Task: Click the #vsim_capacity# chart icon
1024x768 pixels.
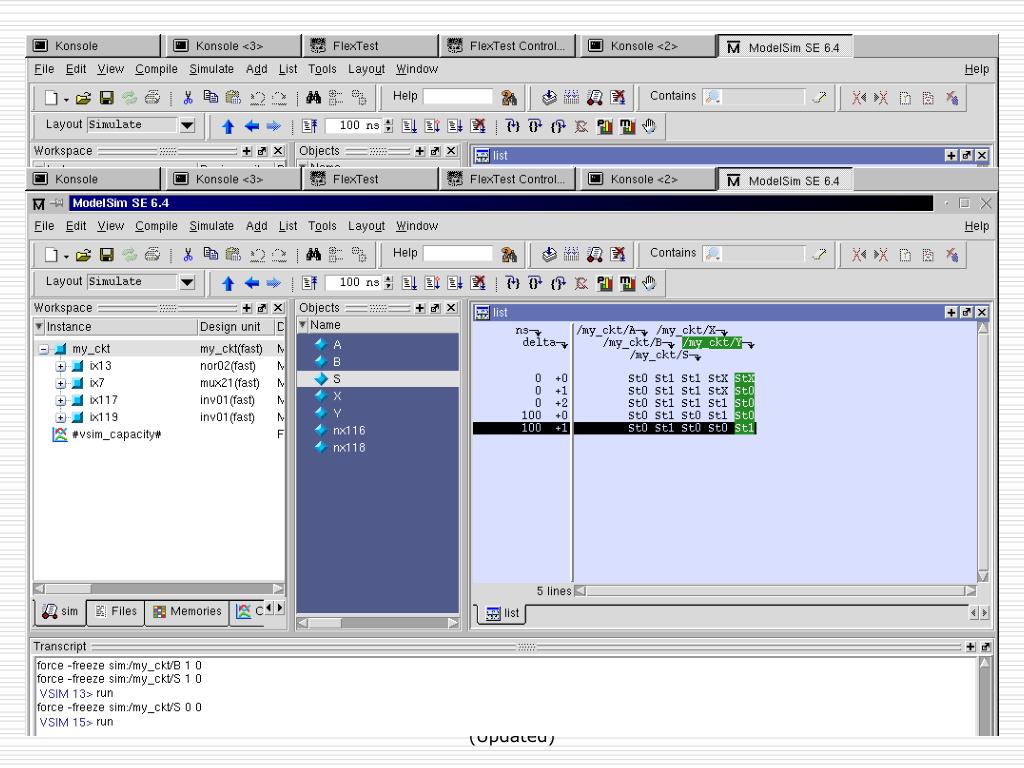Action: (59, 434)
